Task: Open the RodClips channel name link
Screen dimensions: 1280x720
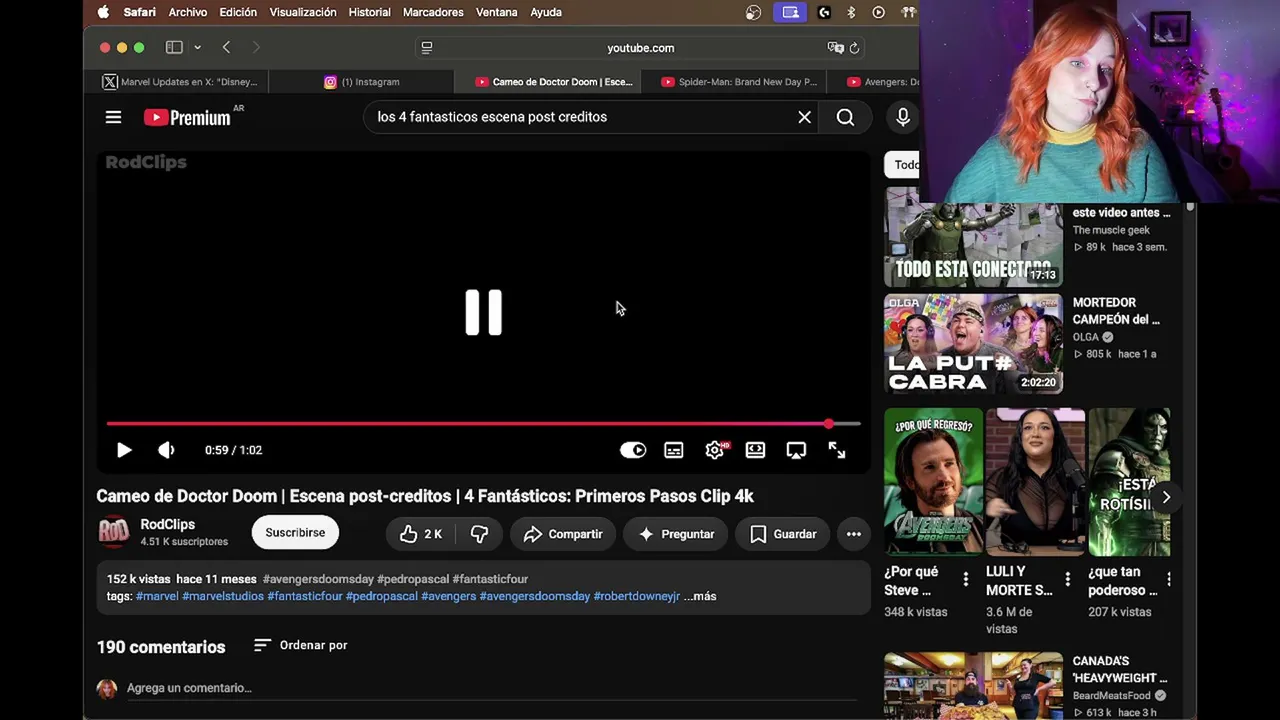Action: point(168,524)
